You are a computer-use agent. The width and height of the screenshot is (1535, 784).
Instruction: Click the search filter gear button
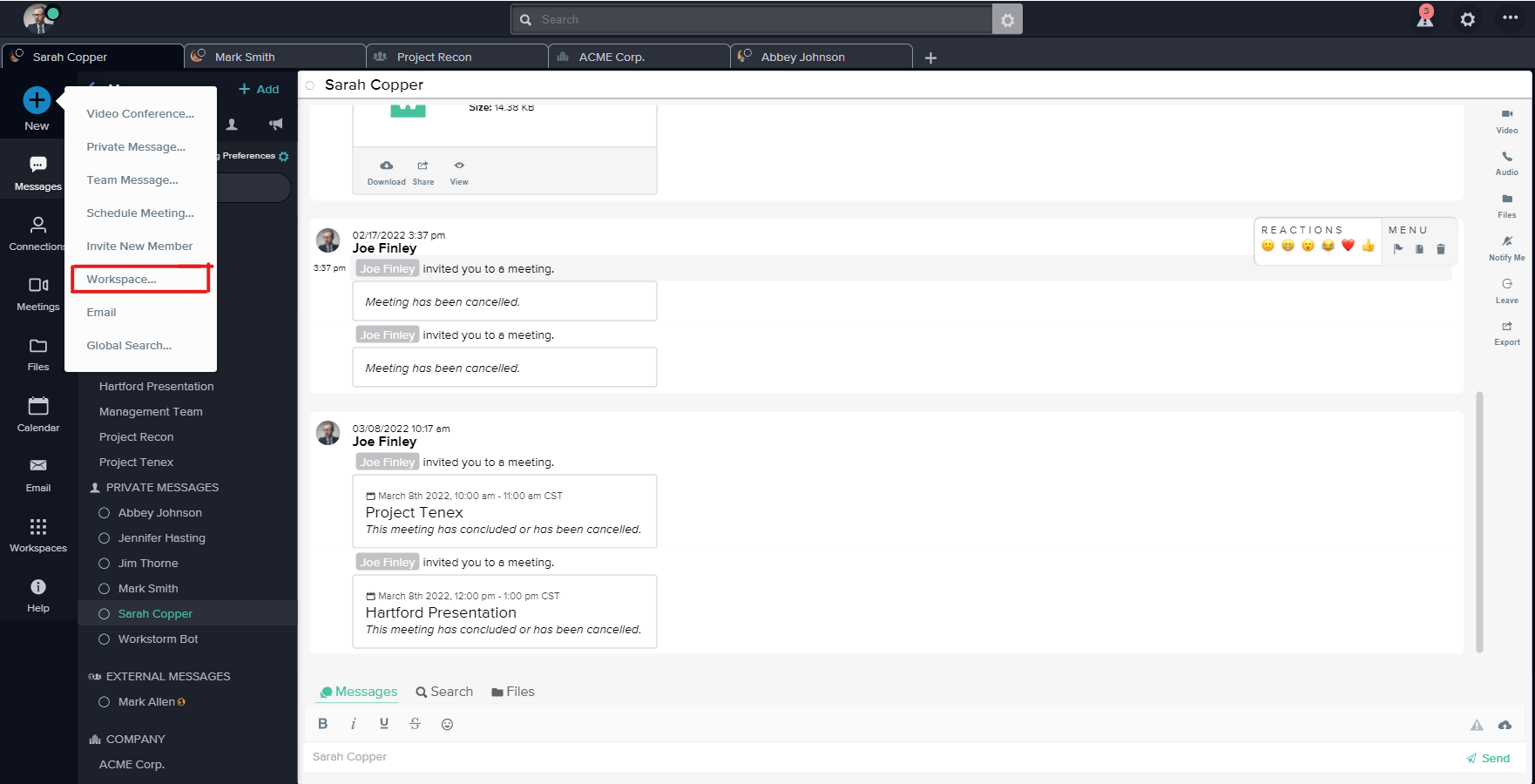tap(1007, 19)
